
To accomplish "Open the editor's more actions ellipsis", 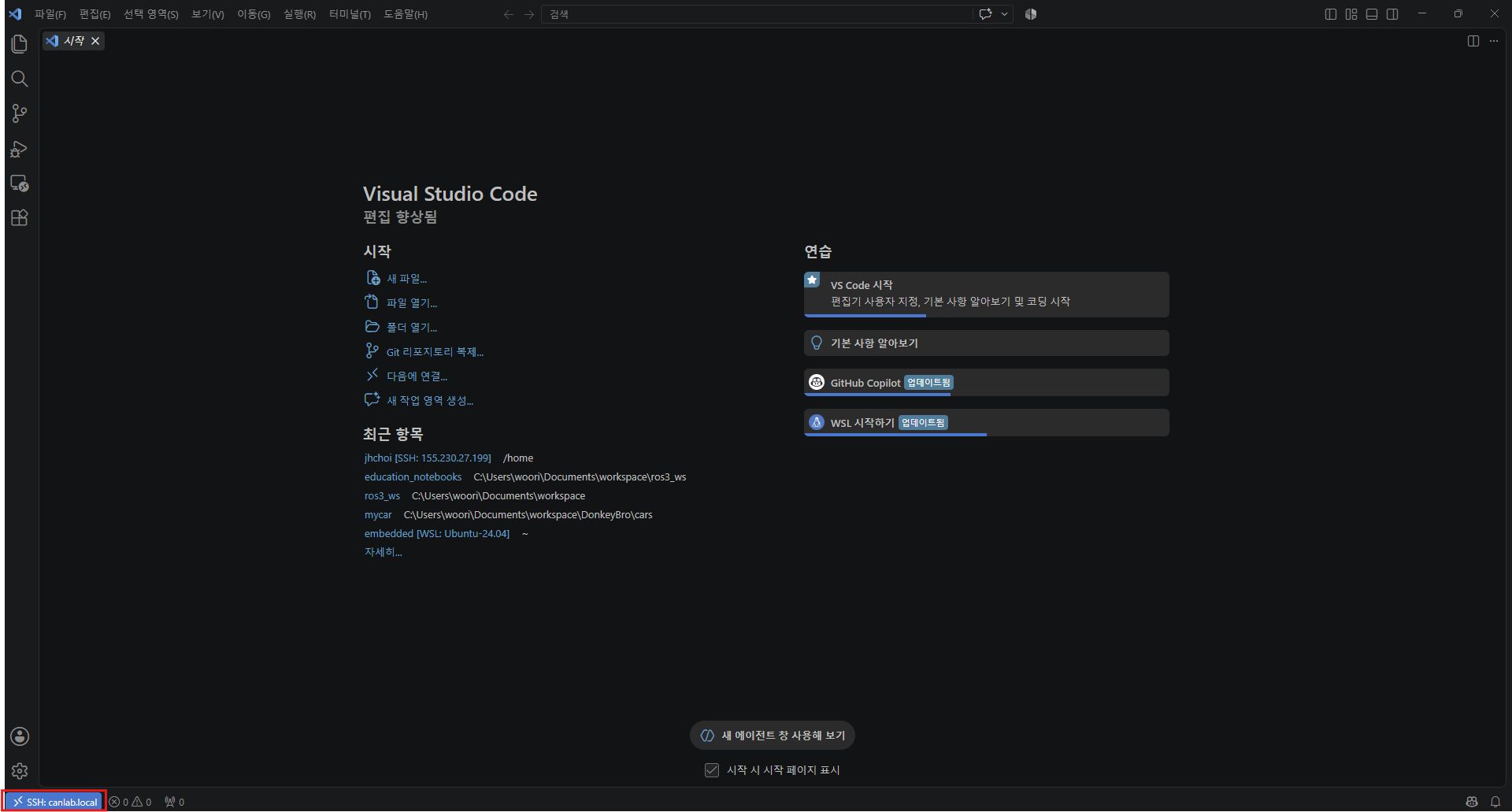I will pos(1494,41).
